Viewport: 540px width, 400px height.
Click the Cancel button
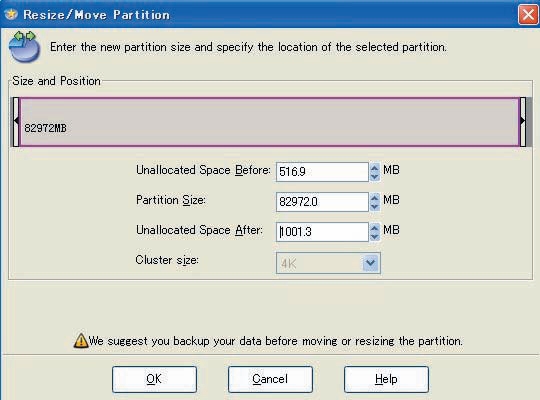270,379
